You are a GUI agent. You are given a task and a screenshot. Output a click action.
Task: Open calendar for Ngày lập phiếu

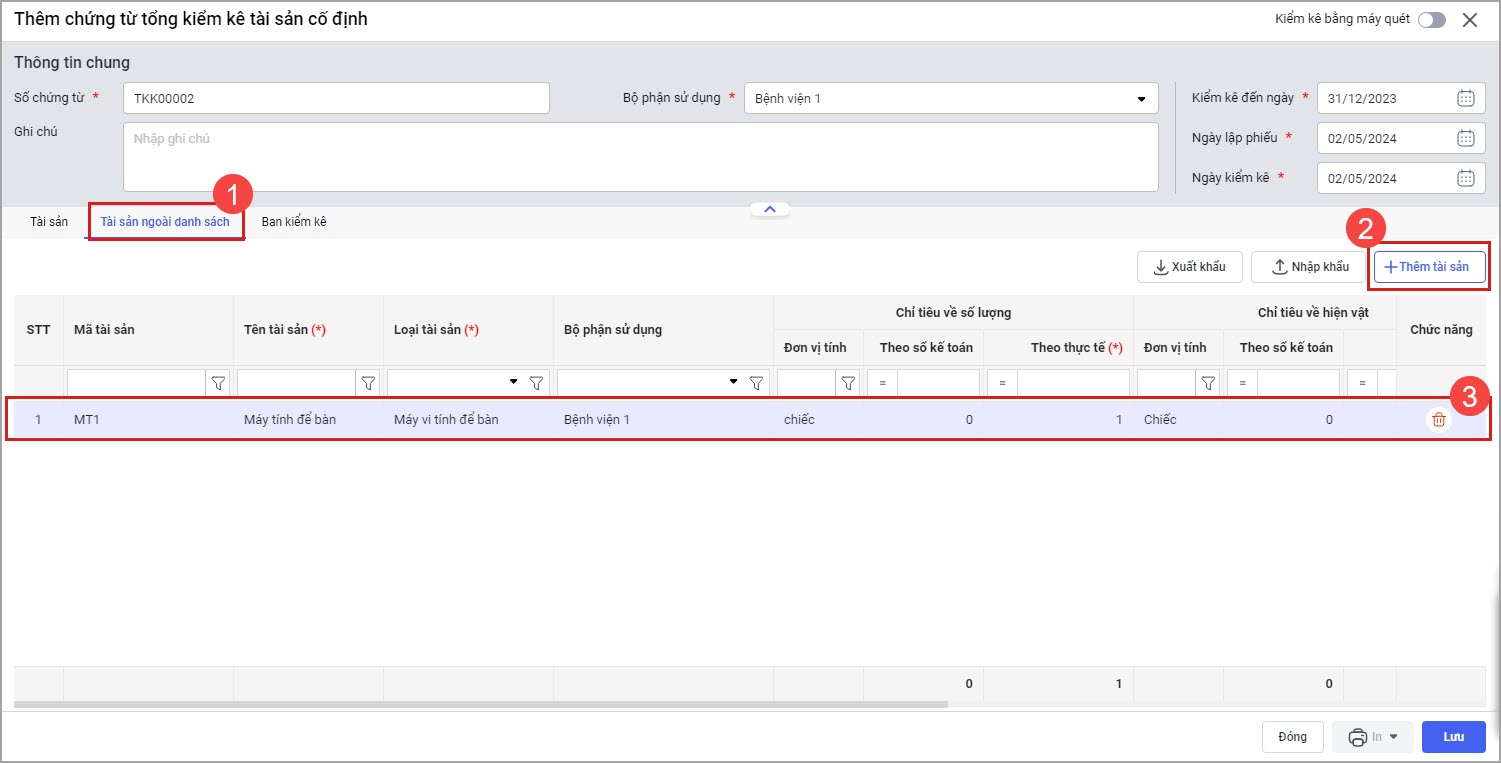tap(1465, 138)
